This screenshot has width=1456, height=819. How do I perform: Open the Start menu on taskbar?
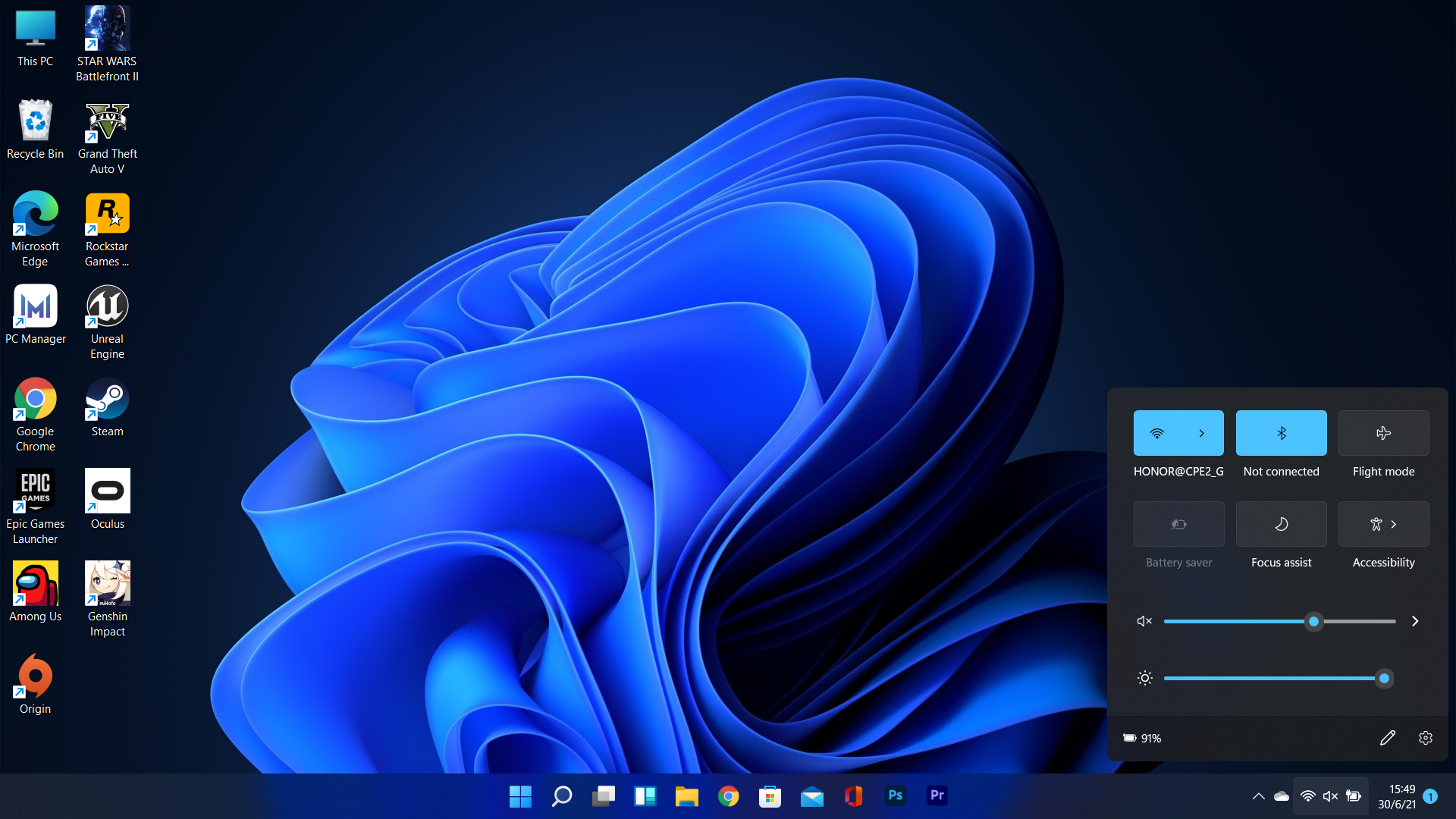point(520,796)
